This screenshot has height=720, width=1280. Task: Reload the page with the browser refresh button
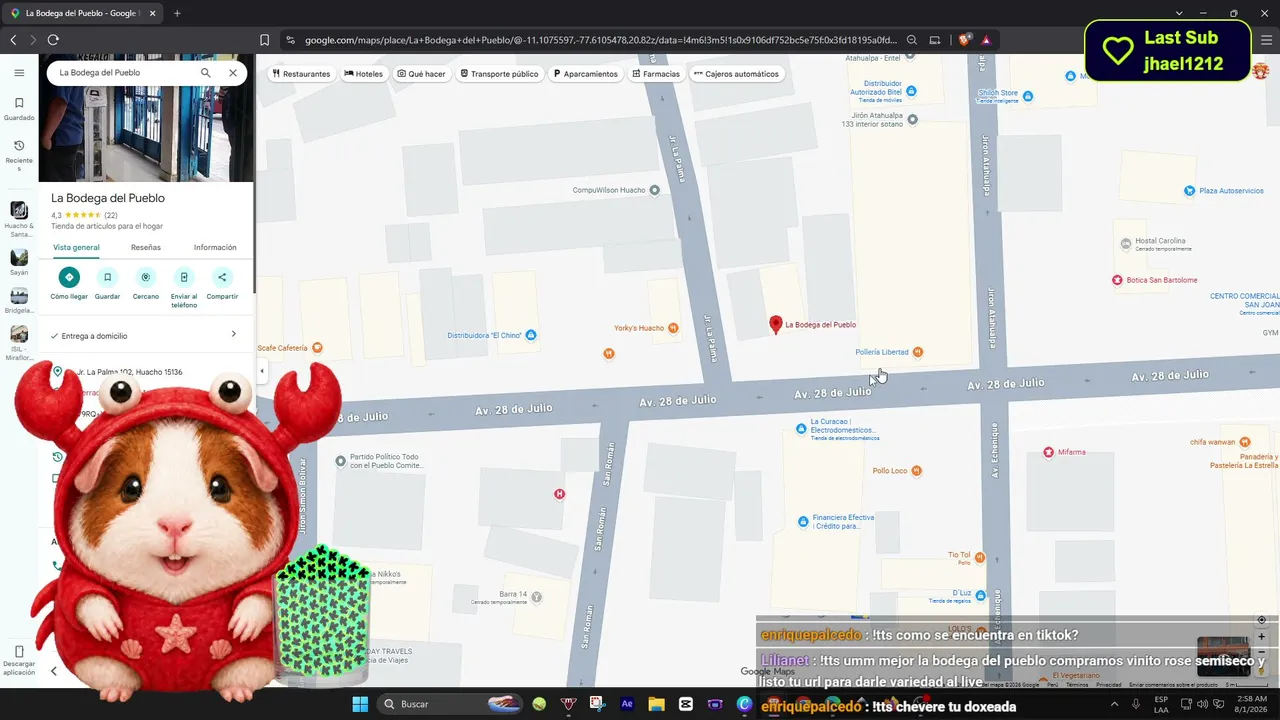(53, 40)
